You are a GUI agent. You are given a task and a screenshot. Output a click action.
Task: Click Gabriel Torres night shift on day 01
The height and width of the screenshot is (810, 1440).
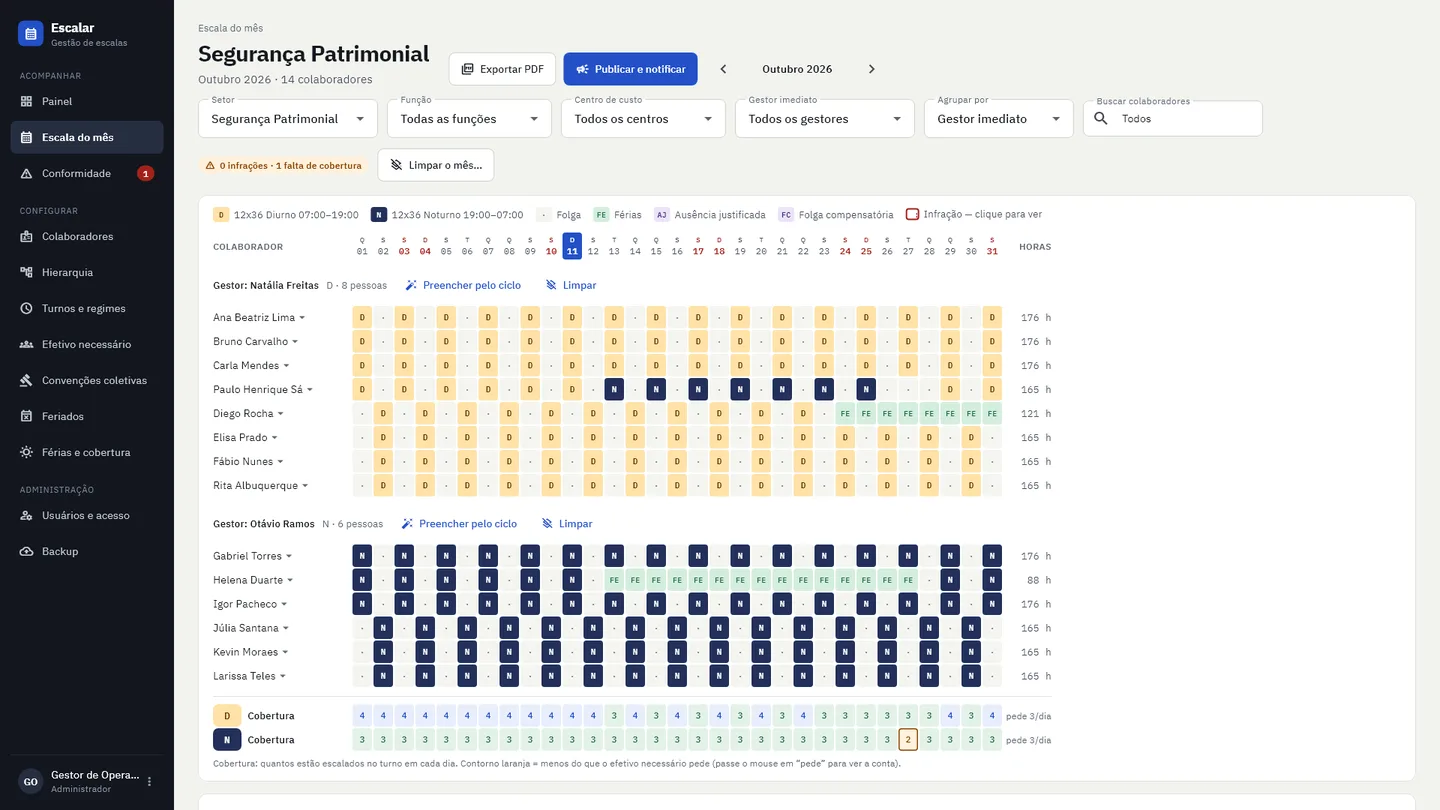click(x=362, y=556)
